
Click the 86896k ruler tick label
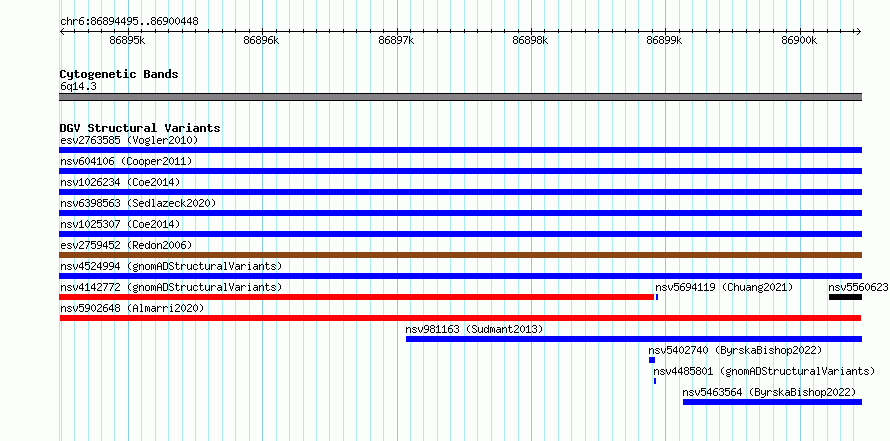262,41
